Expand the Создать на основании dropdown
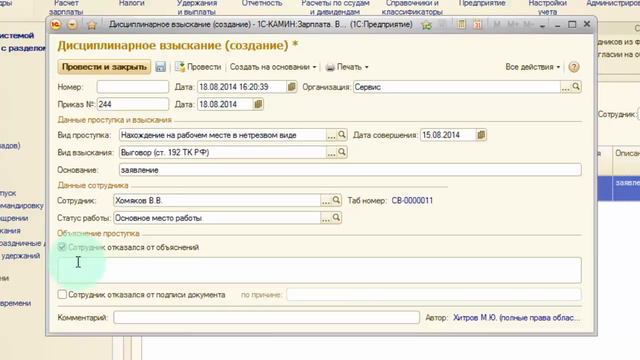This screenshot has width=640, height=360. click(x=273, y=67)
